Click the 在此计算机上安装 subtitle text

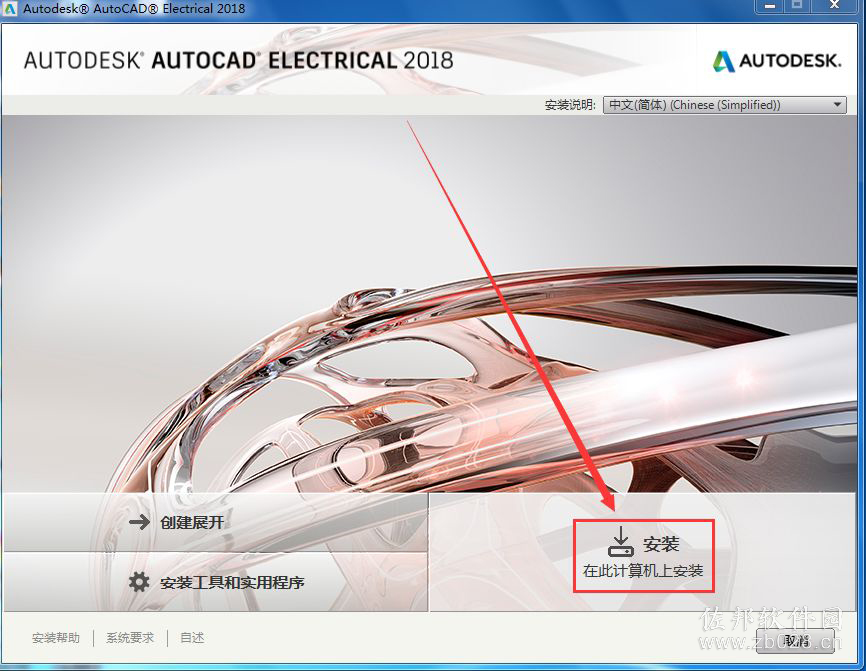click(x=643, y=570)
